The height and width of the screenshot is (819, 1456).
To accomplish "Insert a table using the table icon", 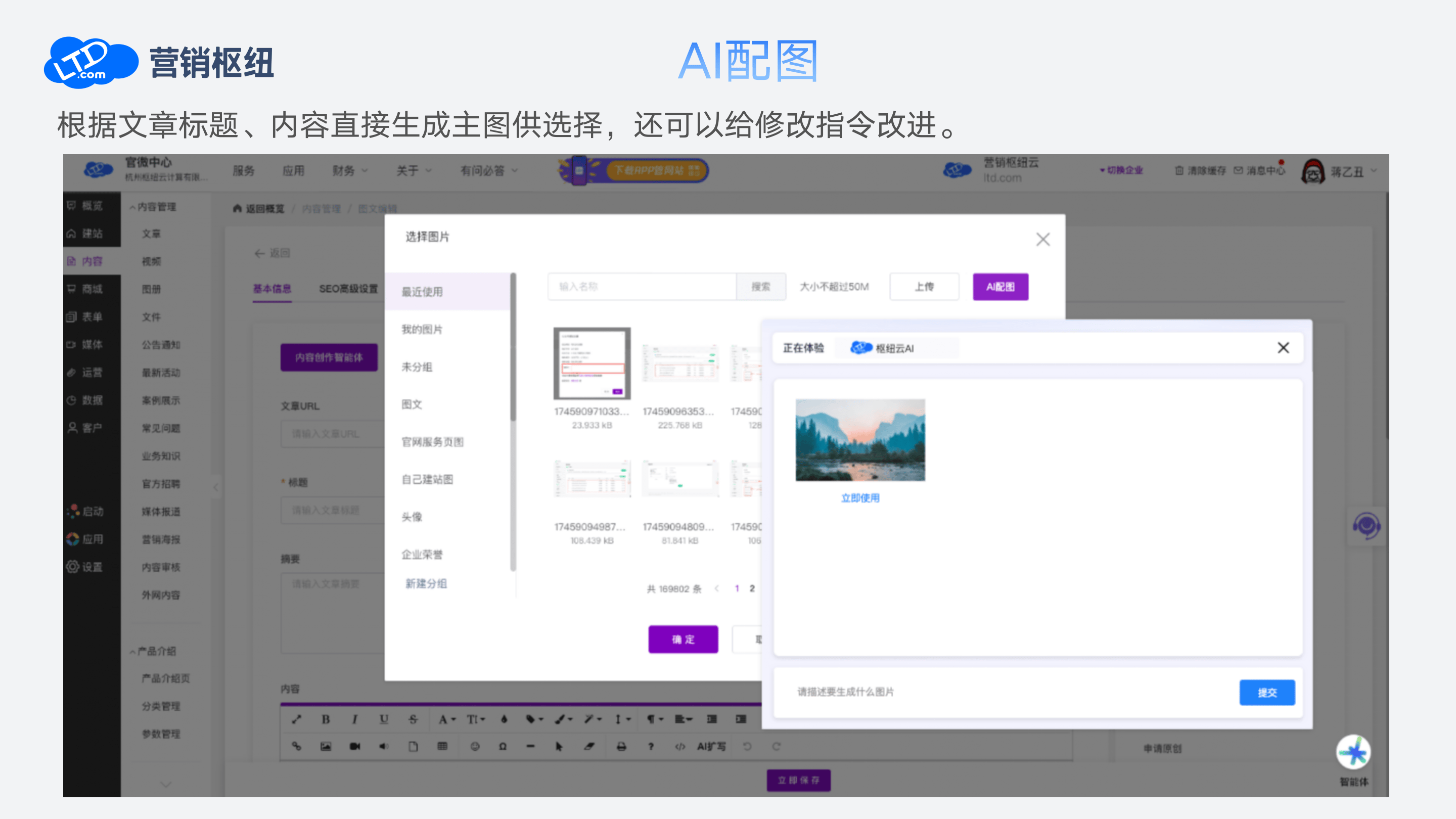I will pyautogui.click(x=442, y=747).
